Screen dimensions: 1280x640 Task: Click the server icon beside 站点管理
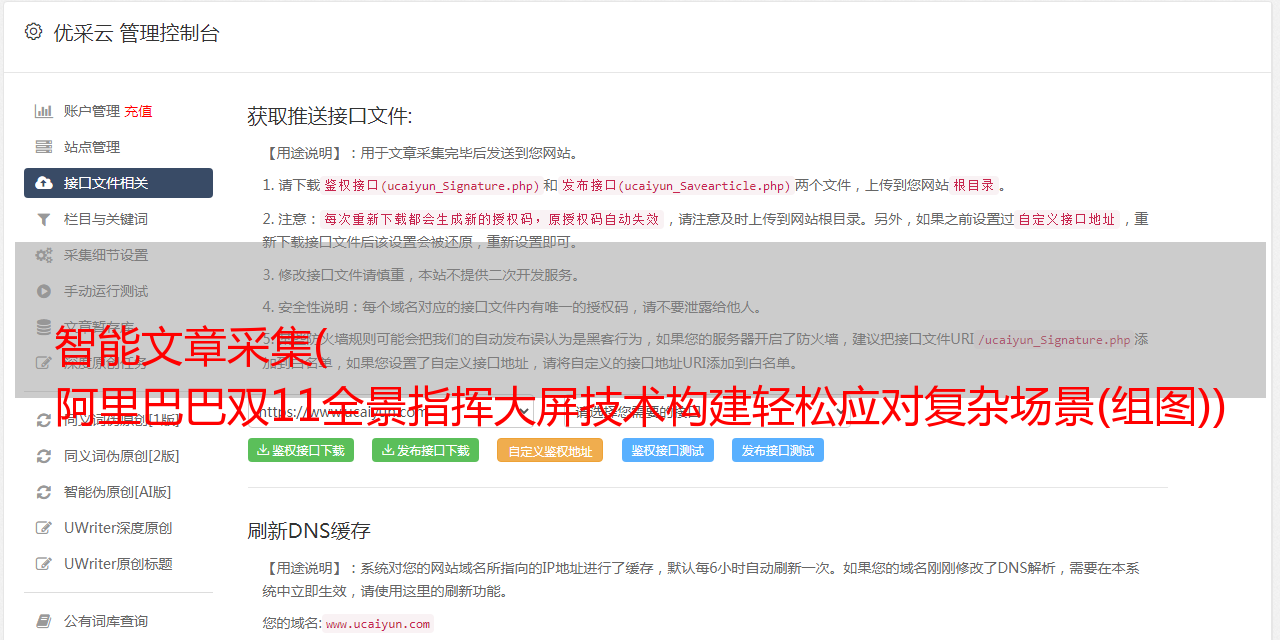[44, 147]
